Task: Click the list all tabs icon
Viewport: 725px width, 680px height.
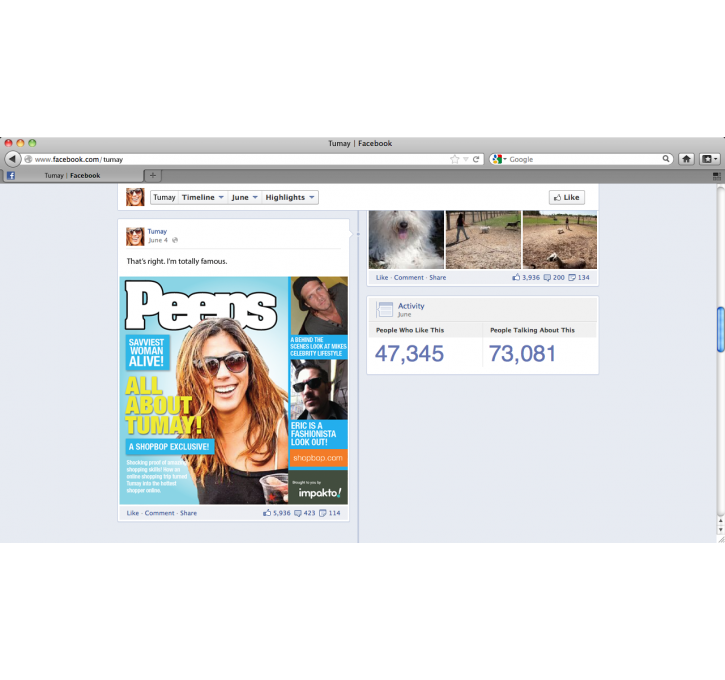Action: pos(716,176)
